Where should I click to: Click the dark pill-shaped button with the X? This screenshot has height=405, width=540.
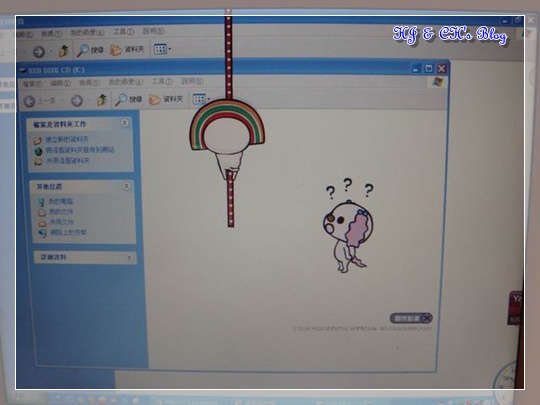click(x=411, y=318)
